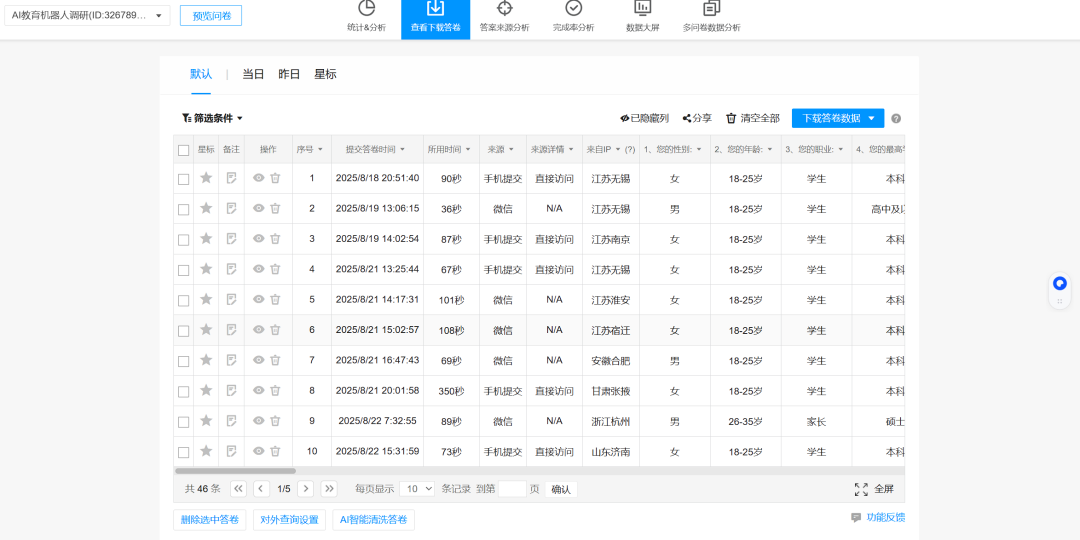Open the survey selector dropdown AI教育机器人调研
This screenshot has width=1080, height=540.
point(87,15)
